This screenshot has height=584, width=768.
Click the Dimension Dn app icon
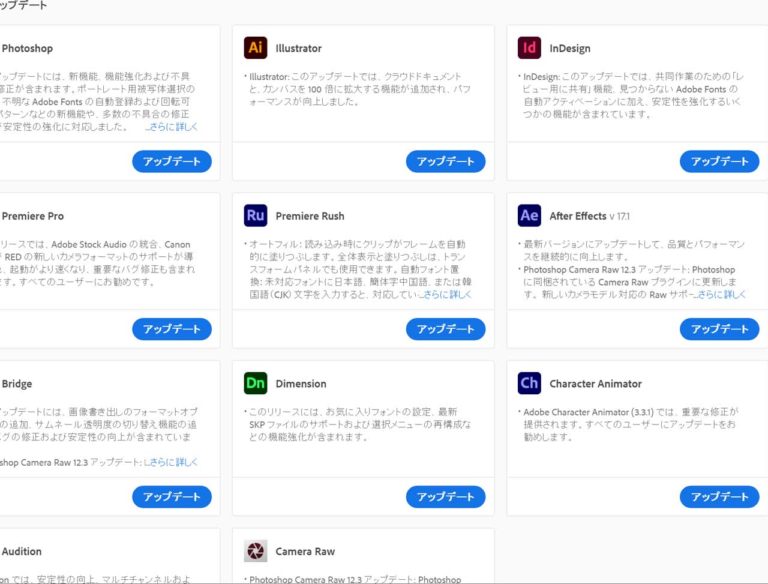pos(256,383)
